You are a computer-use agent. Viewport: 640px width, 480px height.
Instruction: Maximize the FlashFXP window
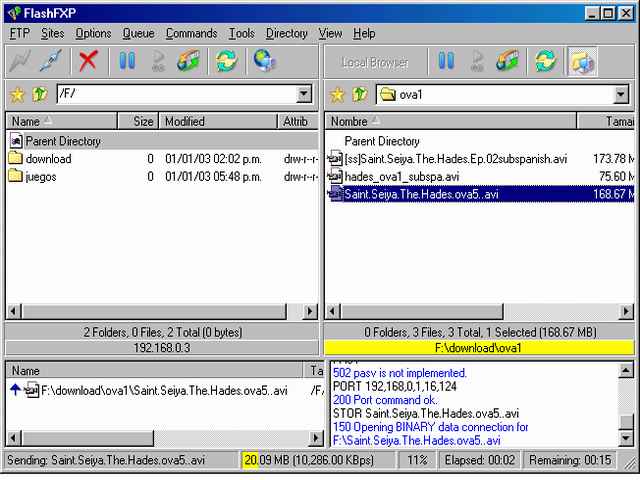coord(607,13)
